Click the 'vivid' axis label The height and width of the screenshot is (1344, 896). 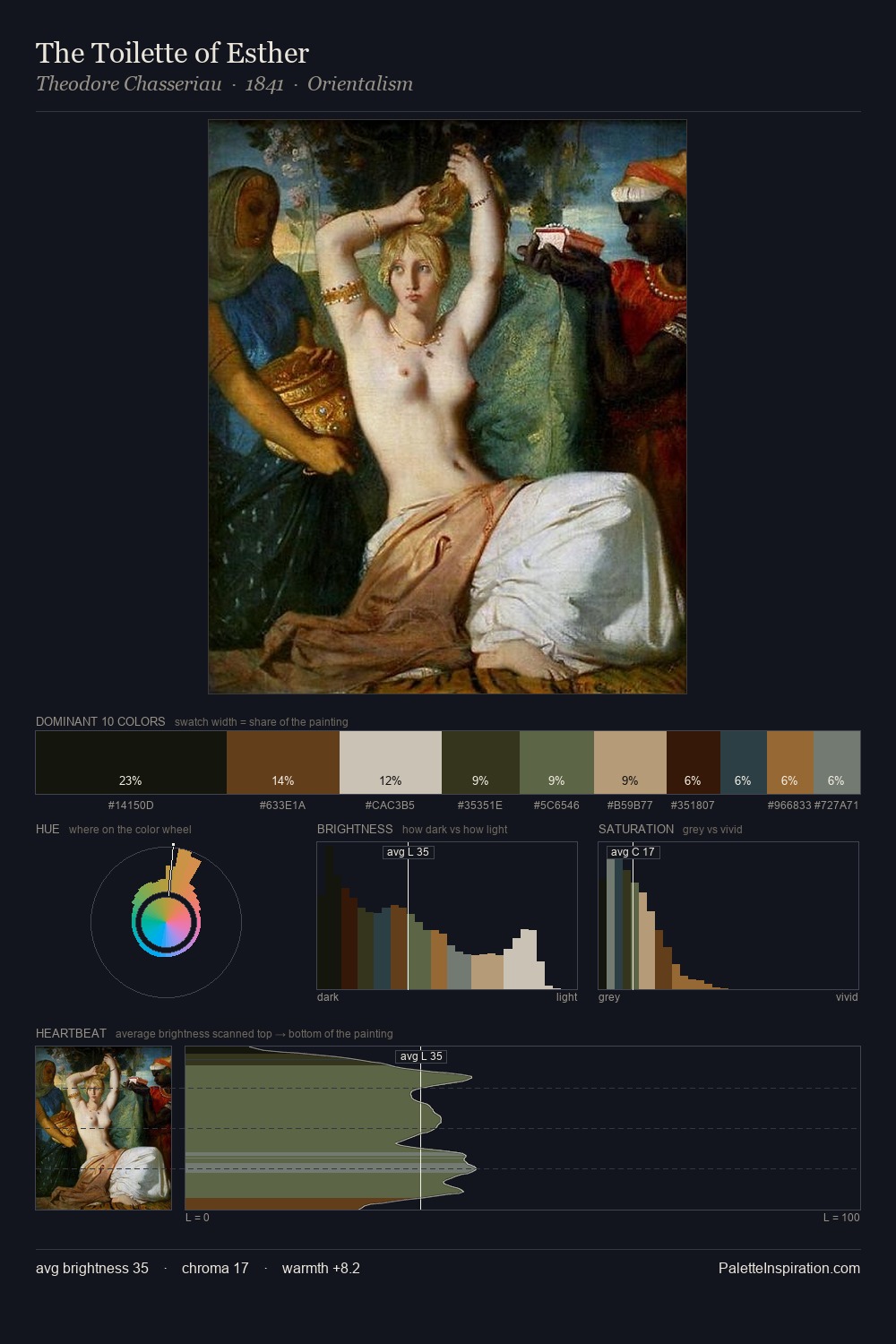(847, 996)
